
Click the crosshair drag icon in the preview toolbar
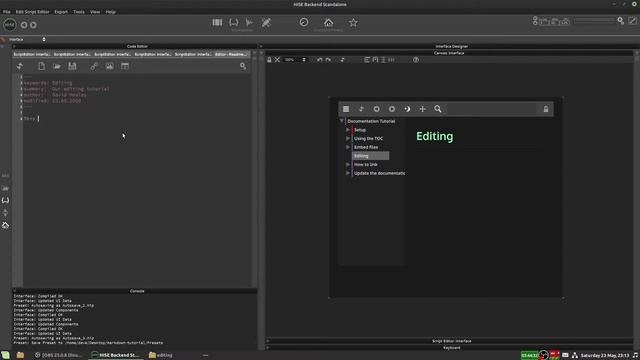[x=422, y=109]
